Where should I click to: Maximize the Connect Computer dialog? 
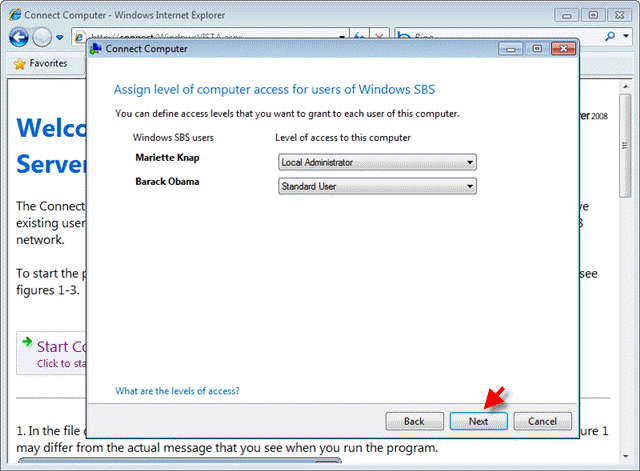pos(537,49)
